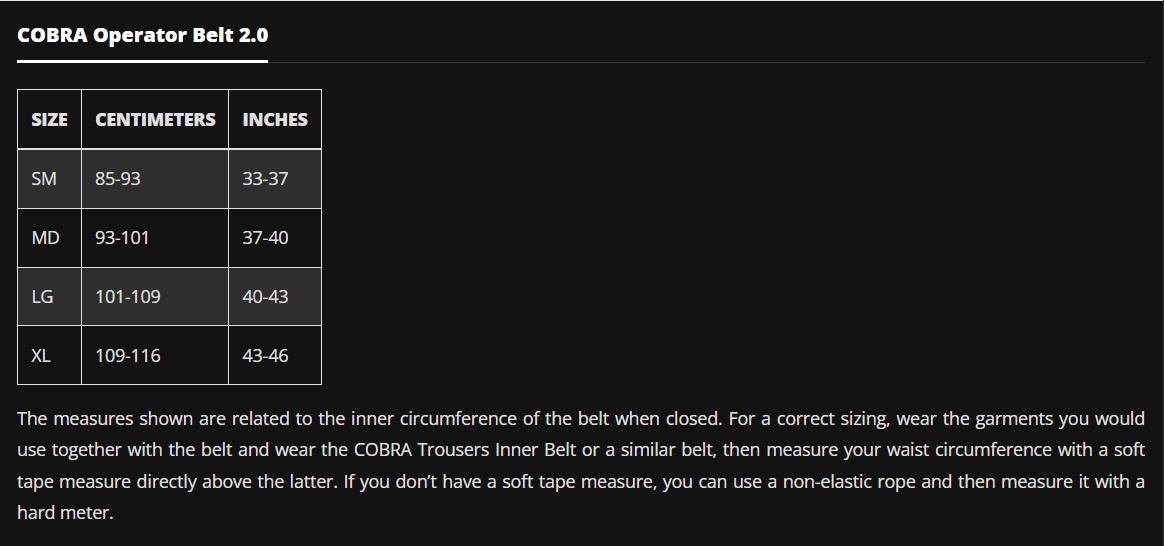Click the words "non-elastic rope" in the paragraph
The image size is (1164, 546).
tap(847, 481)
